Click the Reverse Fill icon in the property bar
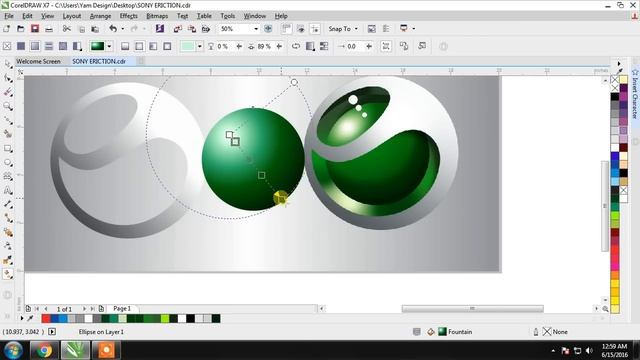The image size is (640, 360). click(x=296, y=47)
